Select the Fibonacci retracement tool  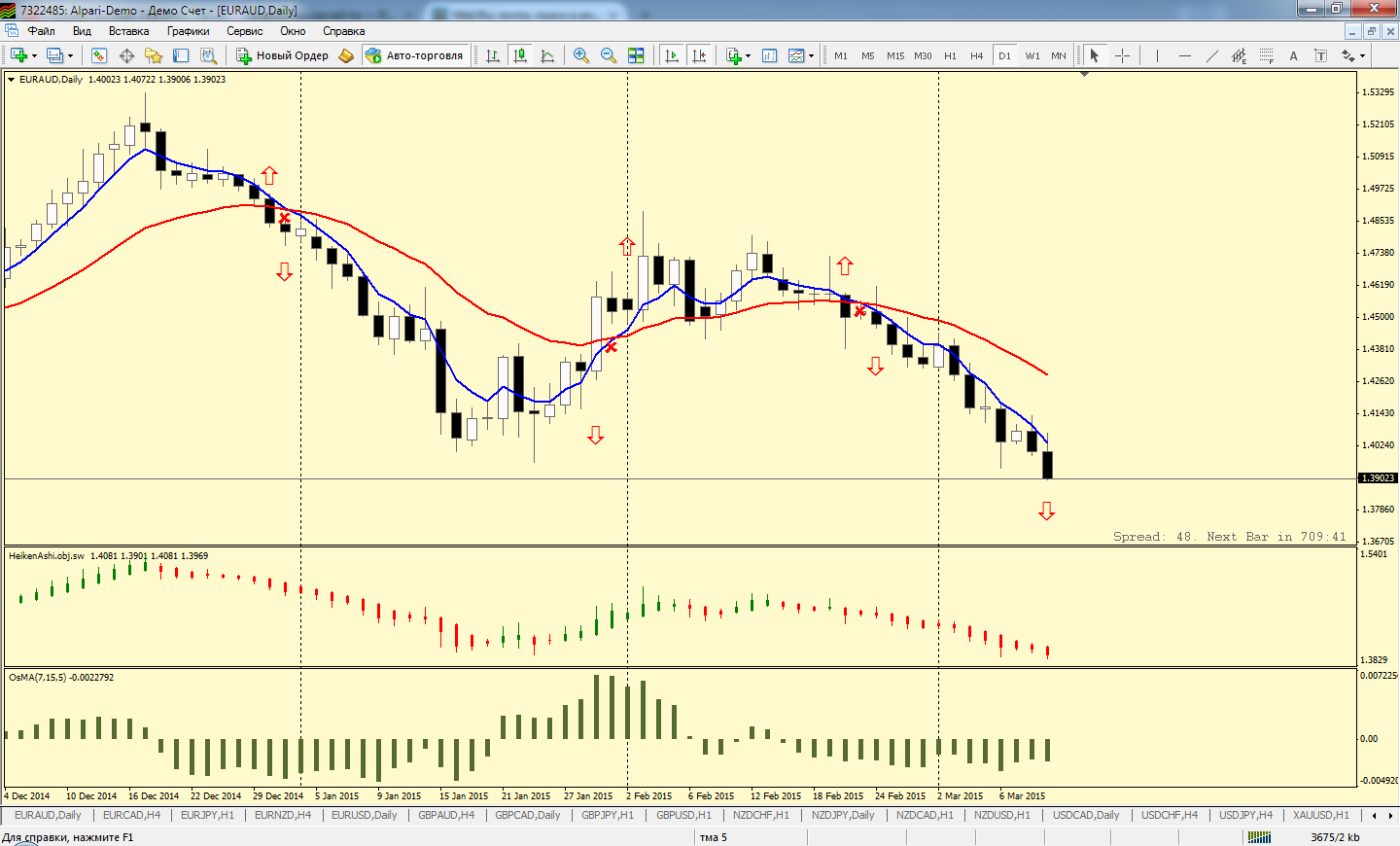[1266, 55]
